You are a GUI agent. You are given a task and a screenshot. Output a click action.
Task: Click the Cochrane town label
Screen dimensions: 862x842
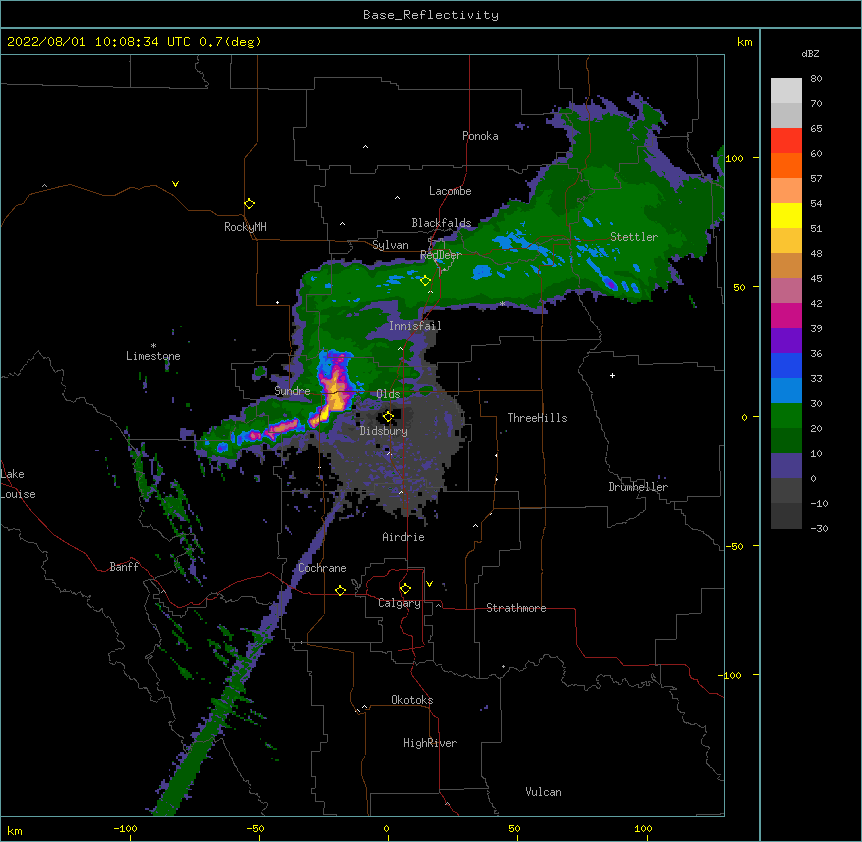[322, 568]
